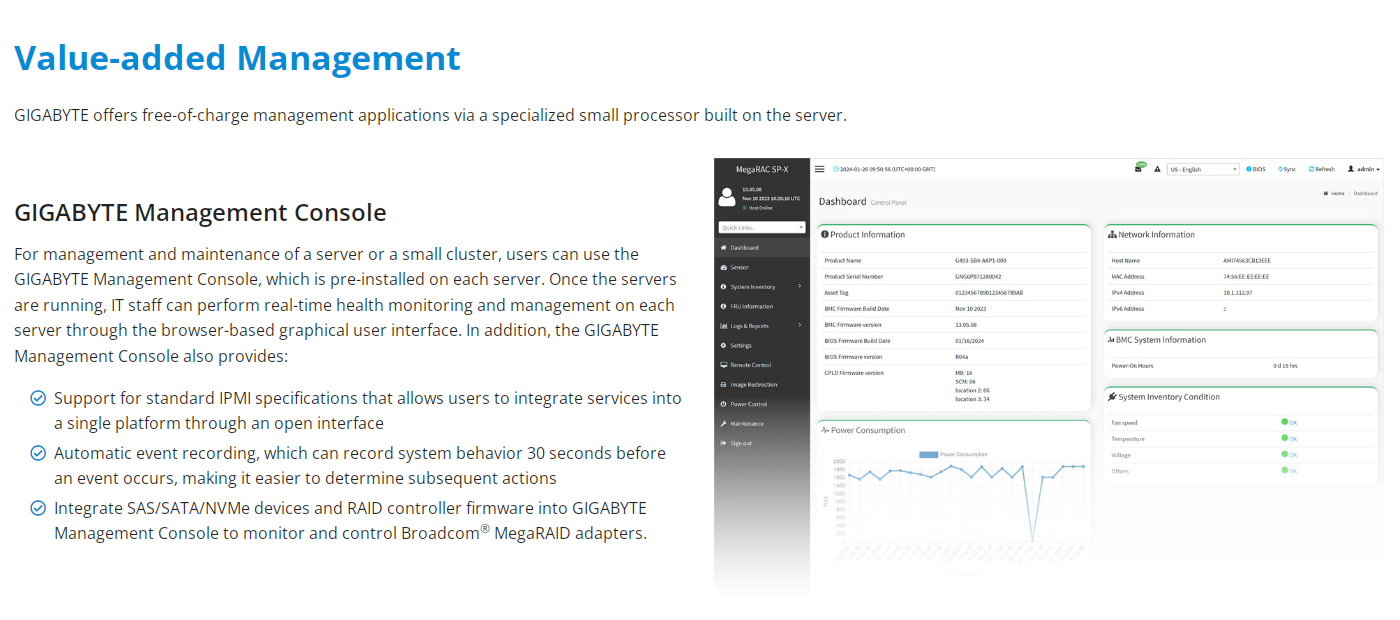Click the Product Information info icon

pos(825,235)
